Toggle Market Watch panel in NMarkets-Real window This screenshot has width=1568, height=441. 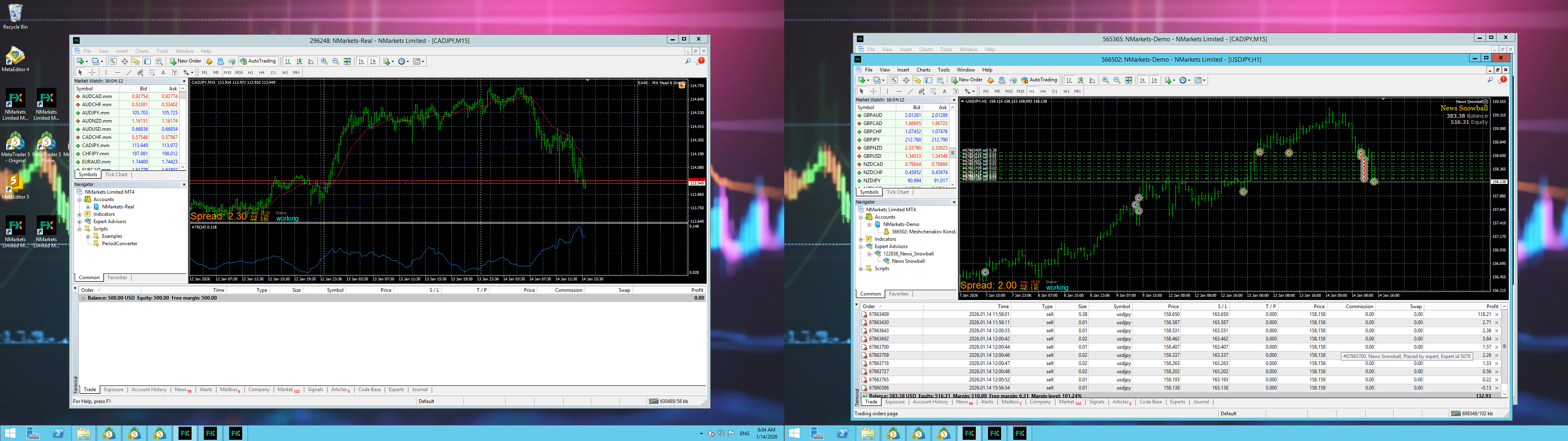(x=113, y=62)
